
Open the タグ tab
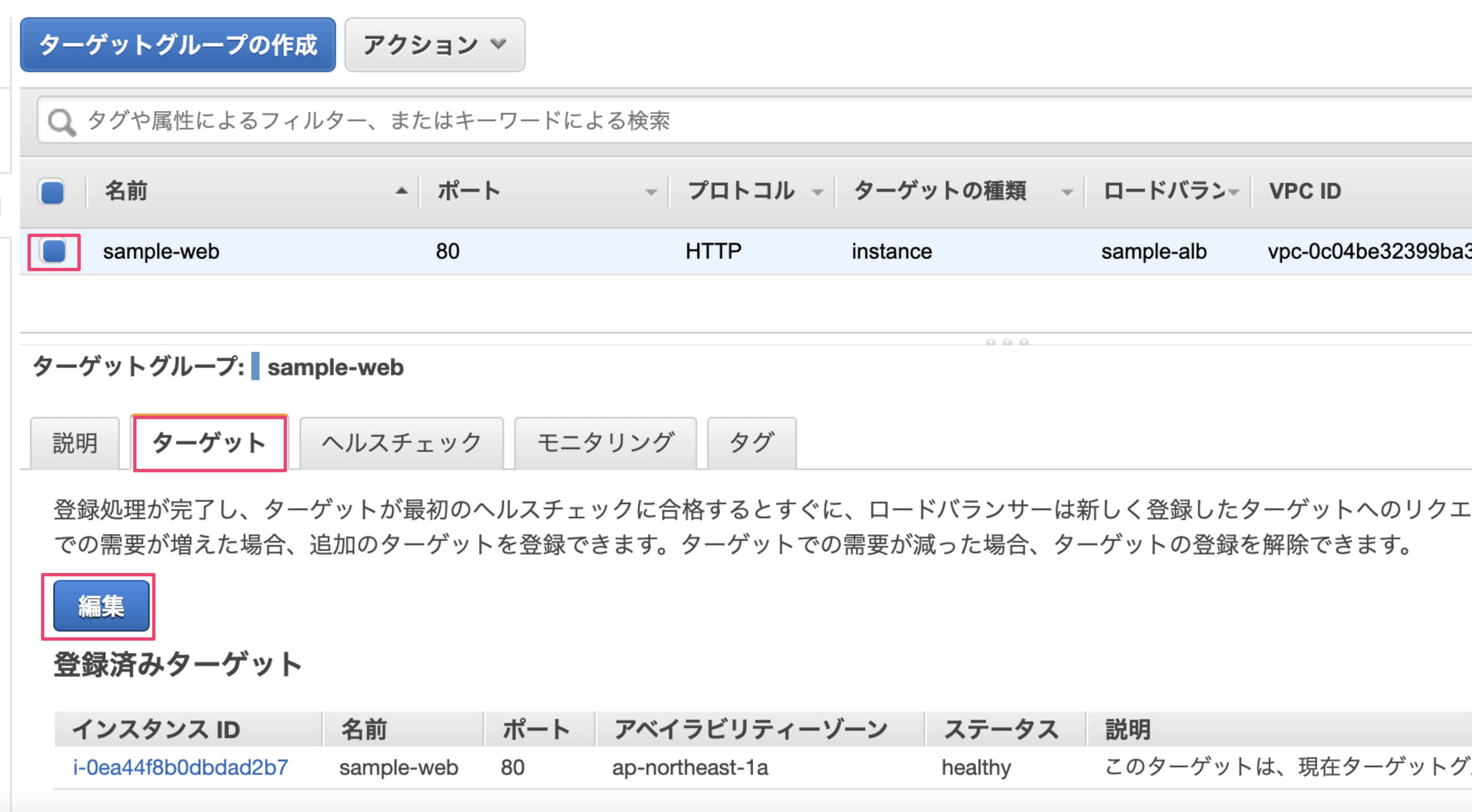tap(752, 443)
